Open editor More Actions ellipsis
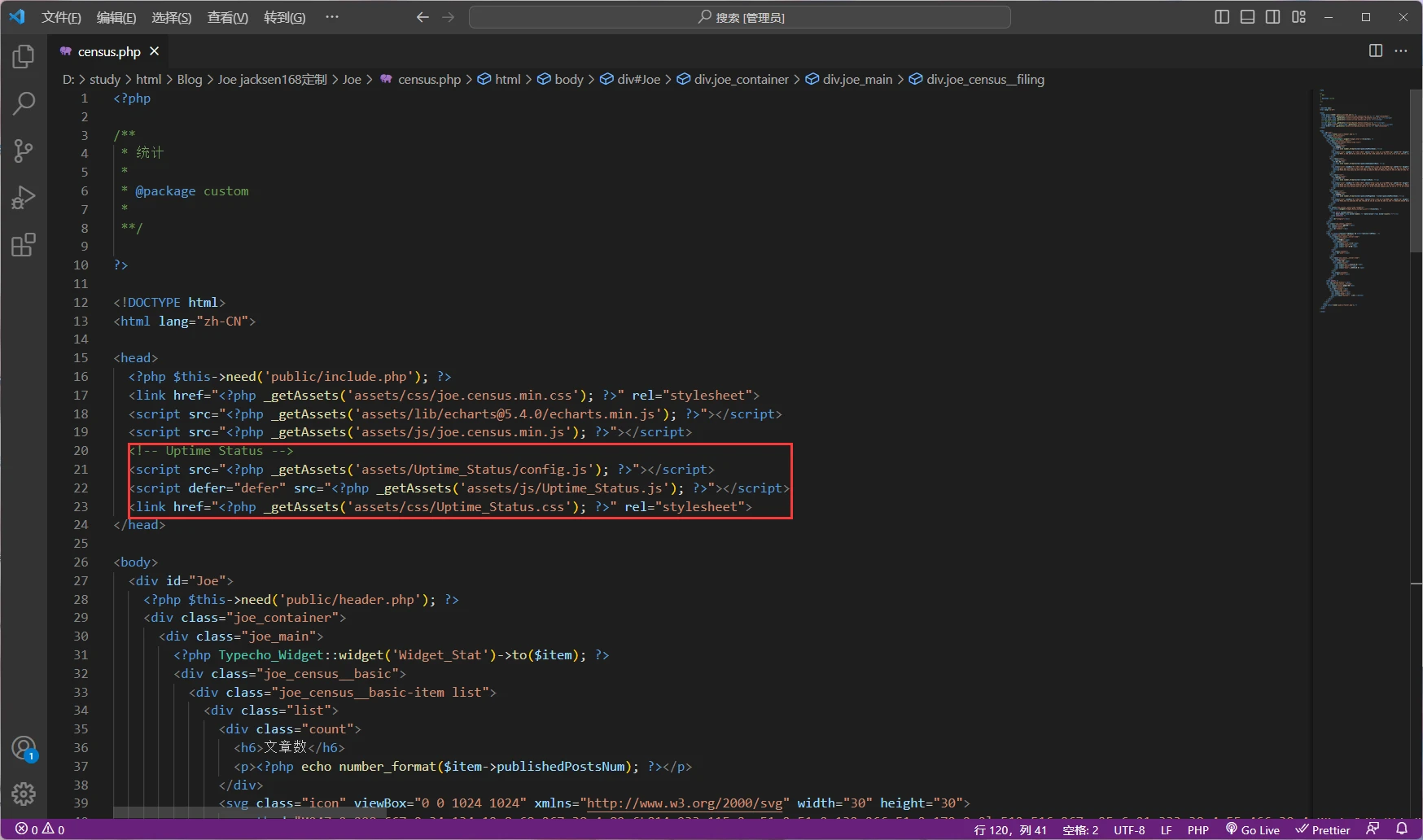1423x840 pixels. click(1401, 50)
